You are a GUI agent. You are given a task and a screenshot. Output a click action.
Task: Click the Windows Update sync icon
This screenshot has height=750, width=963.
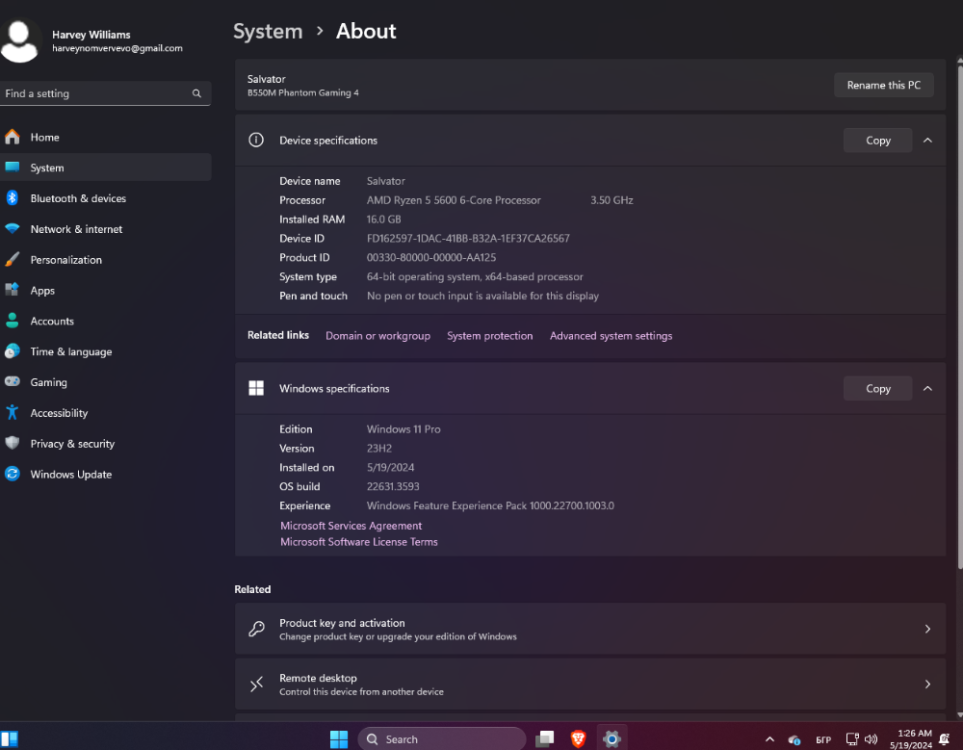[12, 474]
